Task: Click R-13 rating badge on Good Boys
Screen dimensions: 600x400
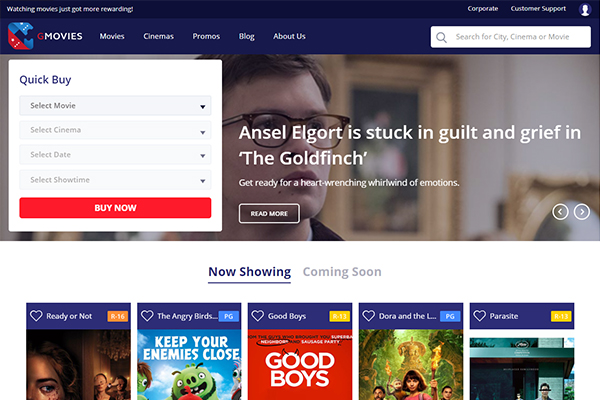Action: (x=339, y=316)
